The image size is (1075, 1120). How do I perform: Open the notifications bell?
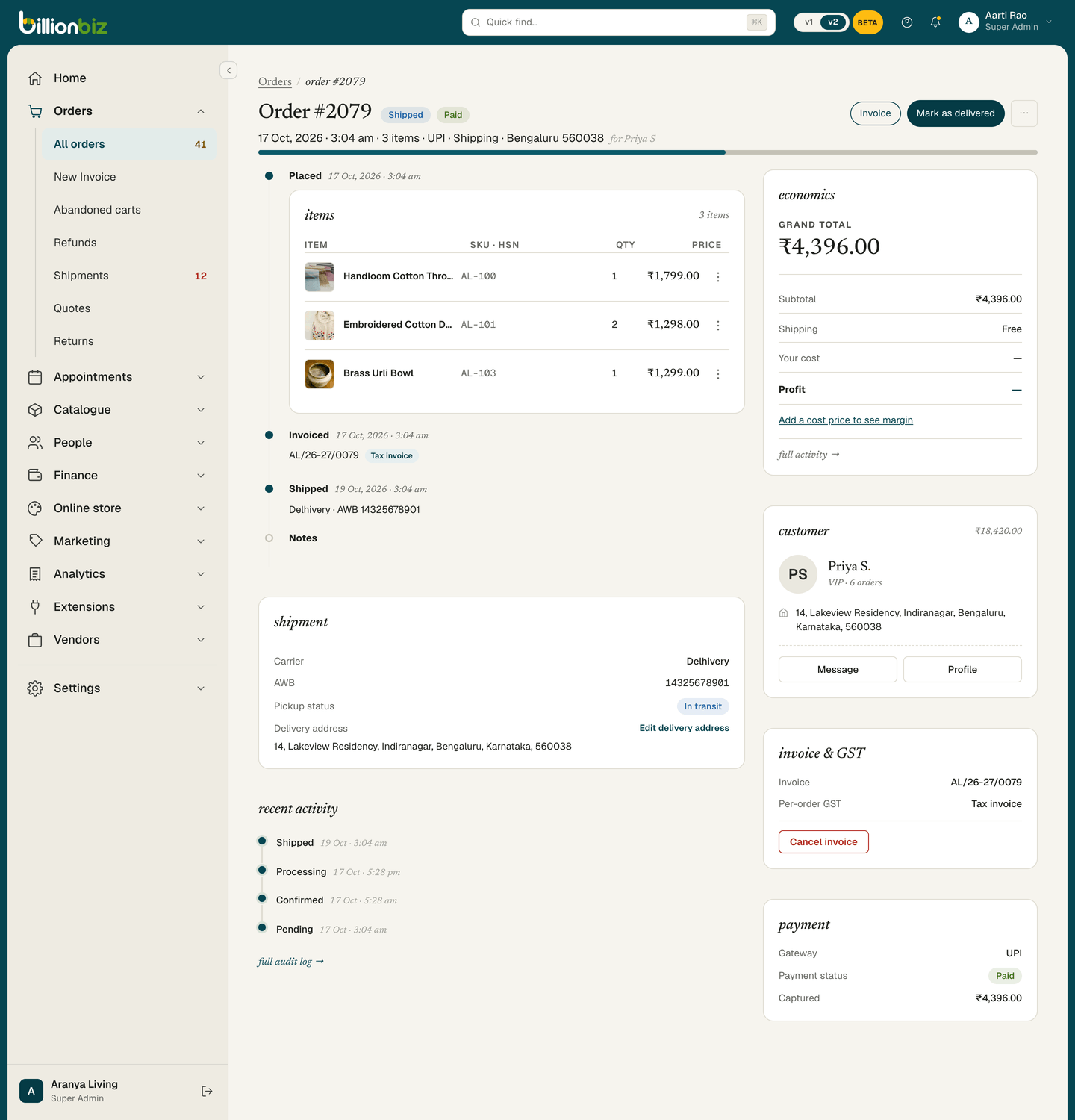(x=935, y=22)
